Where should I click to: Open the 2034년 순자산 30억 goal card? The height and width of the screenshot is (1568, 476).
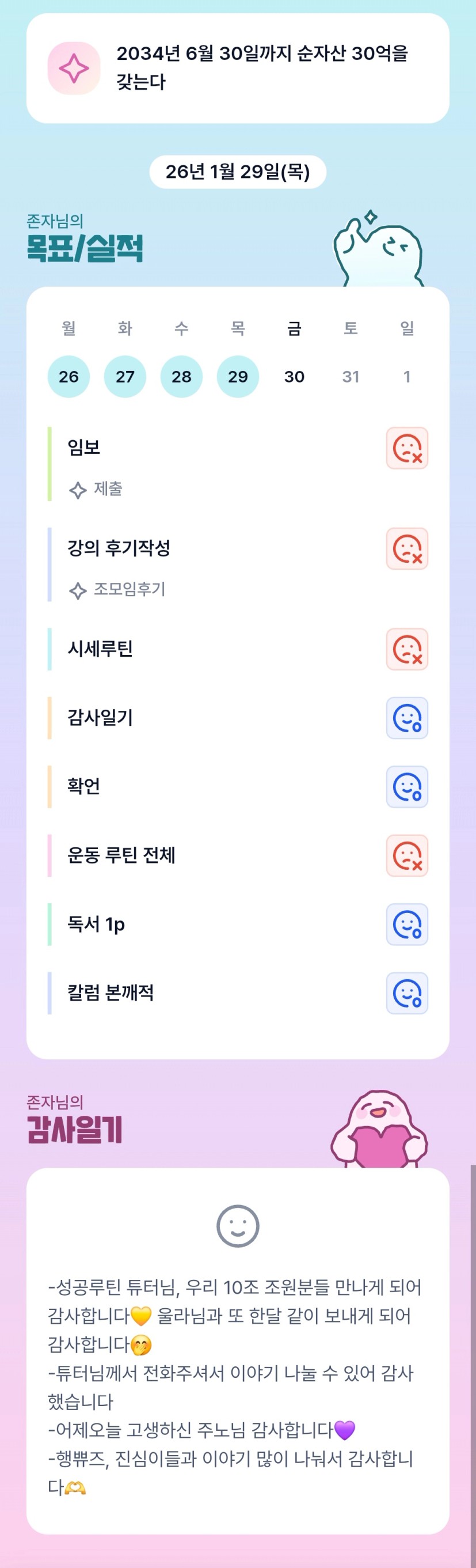(262, 68)
